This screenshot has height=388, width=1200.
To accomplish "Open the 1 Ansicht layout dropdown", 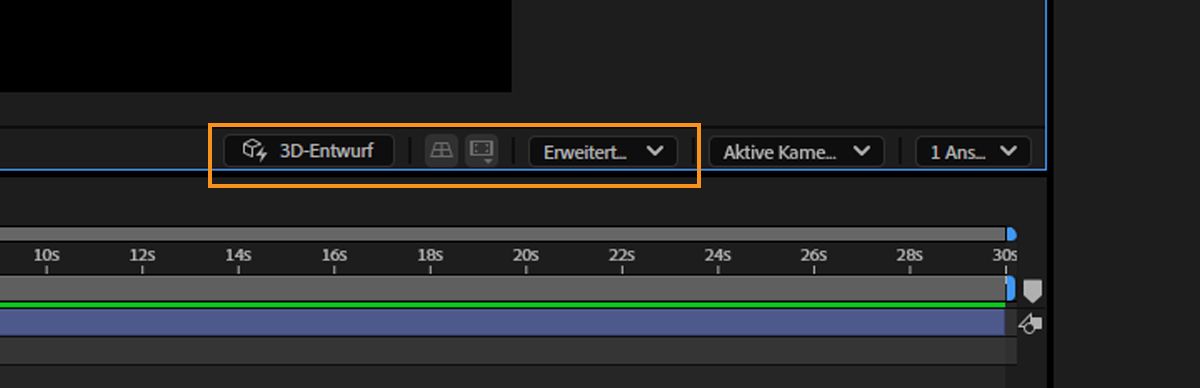I will (x=973, y=151).
